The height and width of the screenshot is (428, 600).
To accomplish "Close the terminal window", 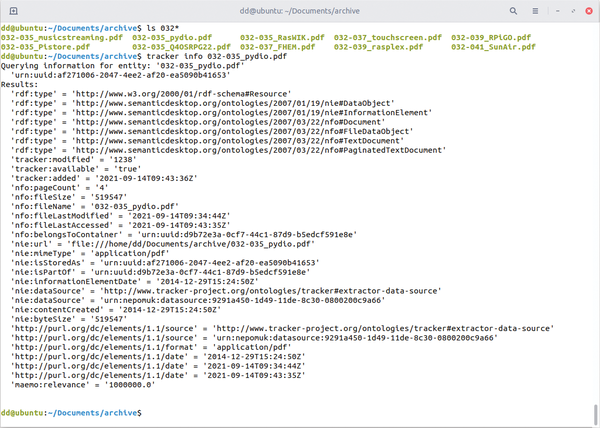I will click(x=589, y=11).
